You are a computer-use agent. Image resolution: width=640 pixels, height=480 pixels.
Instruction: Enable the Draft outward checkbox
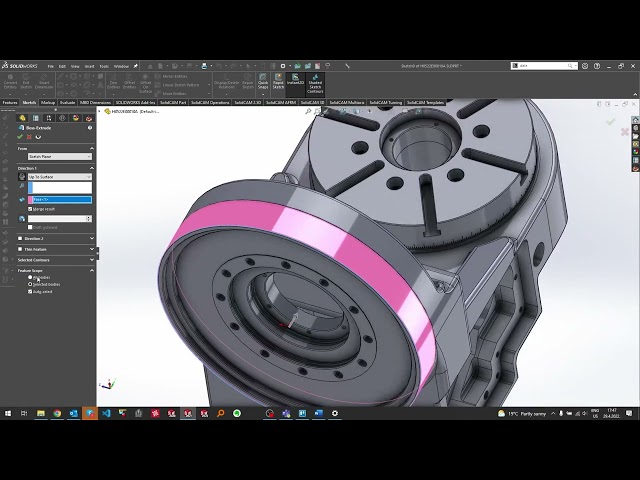coord(30,227)
